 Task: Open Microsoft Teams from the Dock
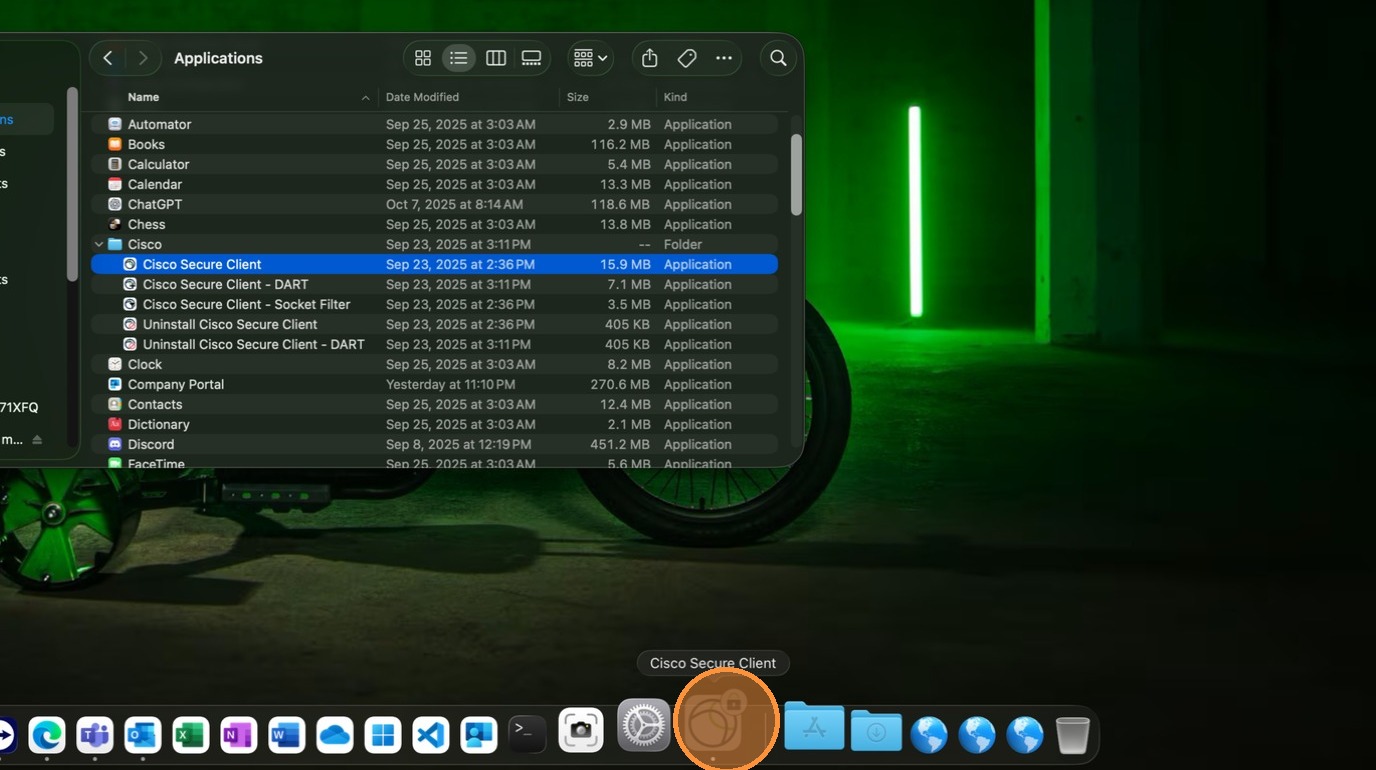95,735
